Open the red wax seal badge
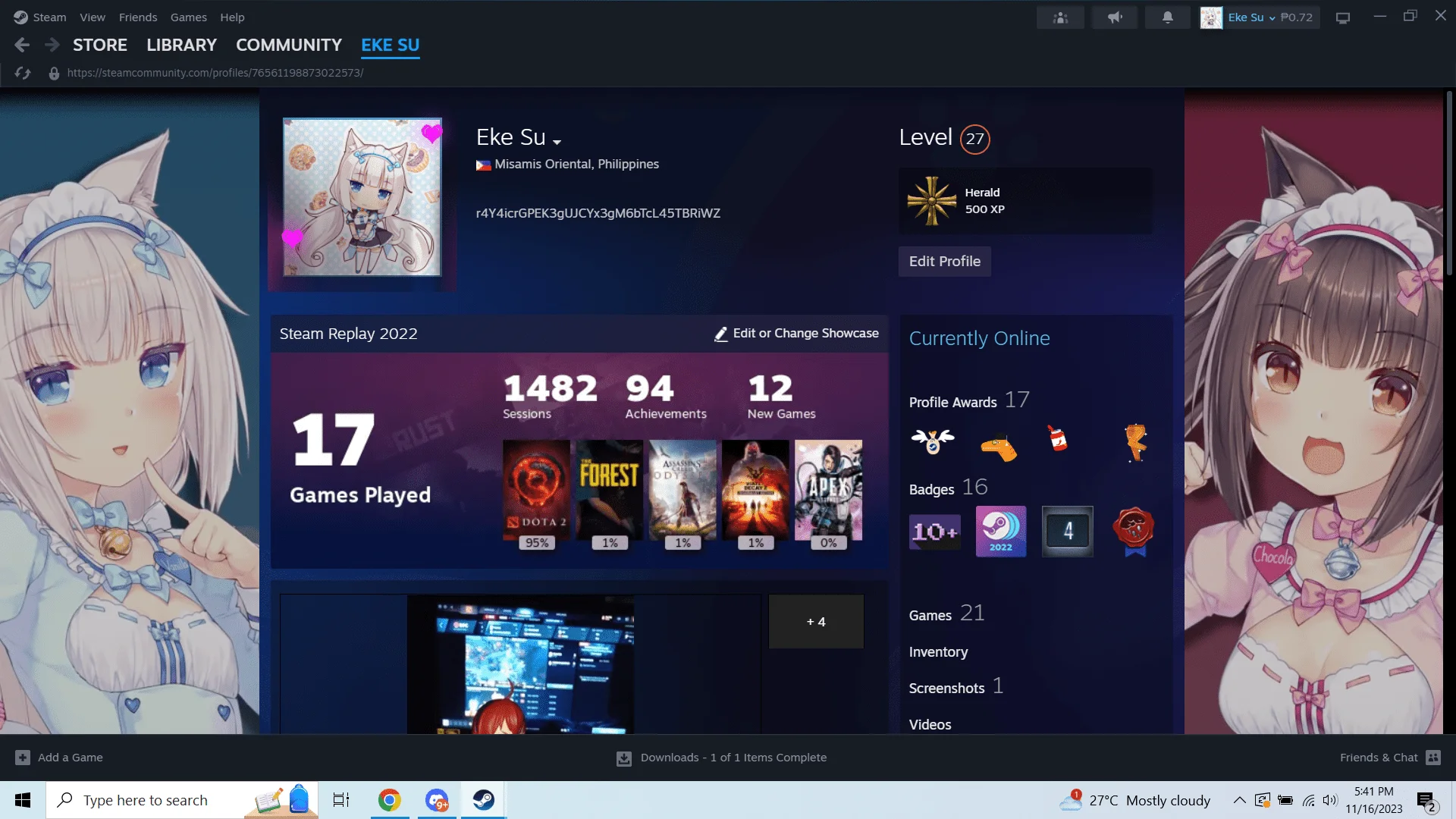 pyautogui.click(x=1134, y=532)
